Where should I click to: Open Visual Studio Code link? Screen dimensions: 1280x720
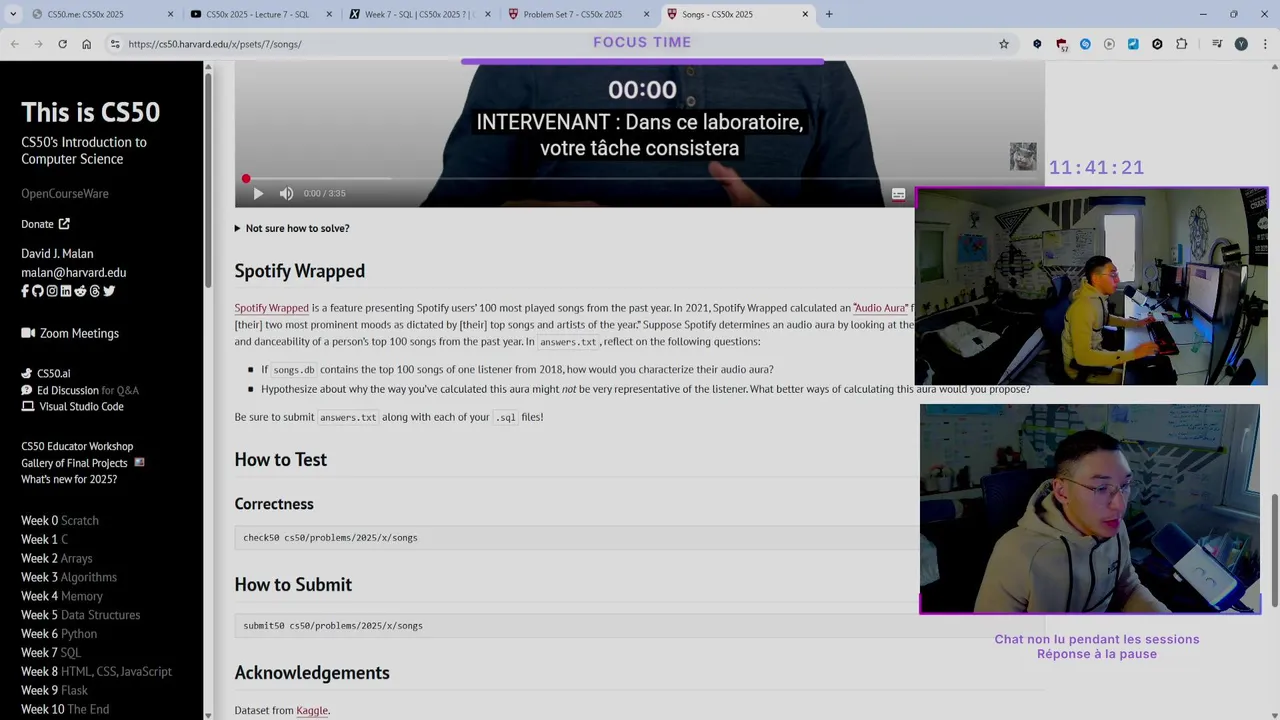coord(72,407)
